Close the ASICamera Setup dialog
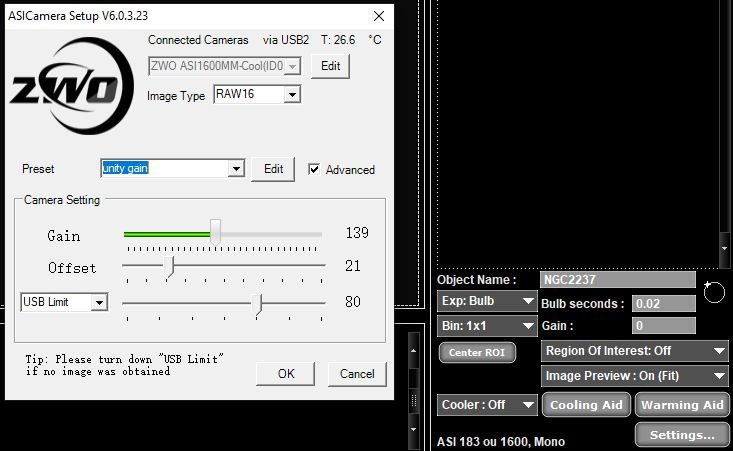733x451 pixels. 379,16
